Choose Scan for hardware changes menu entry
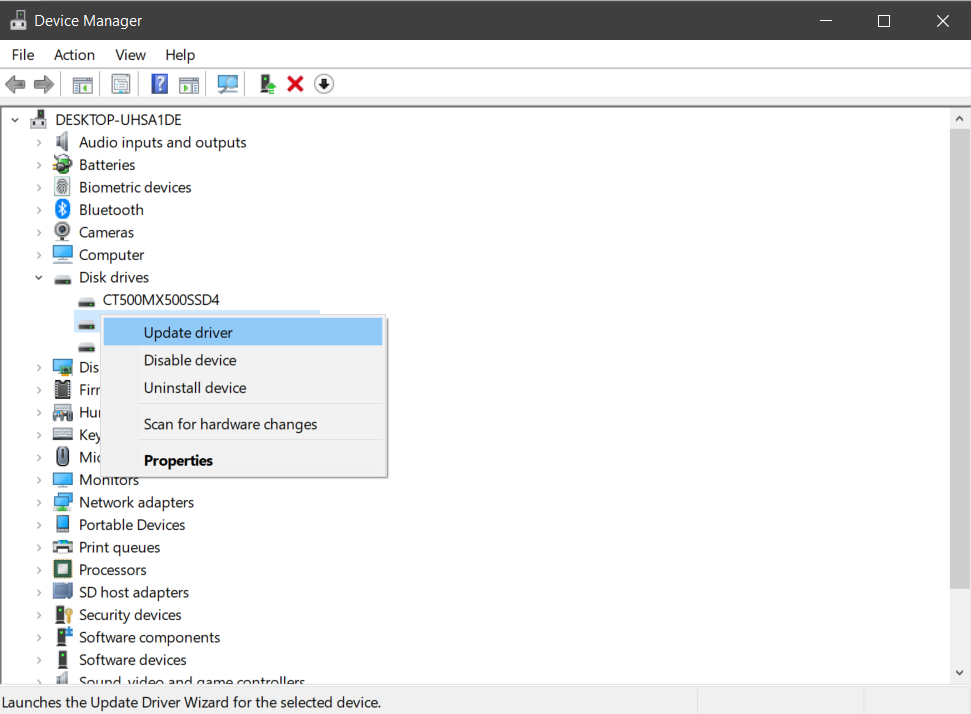 243,424
